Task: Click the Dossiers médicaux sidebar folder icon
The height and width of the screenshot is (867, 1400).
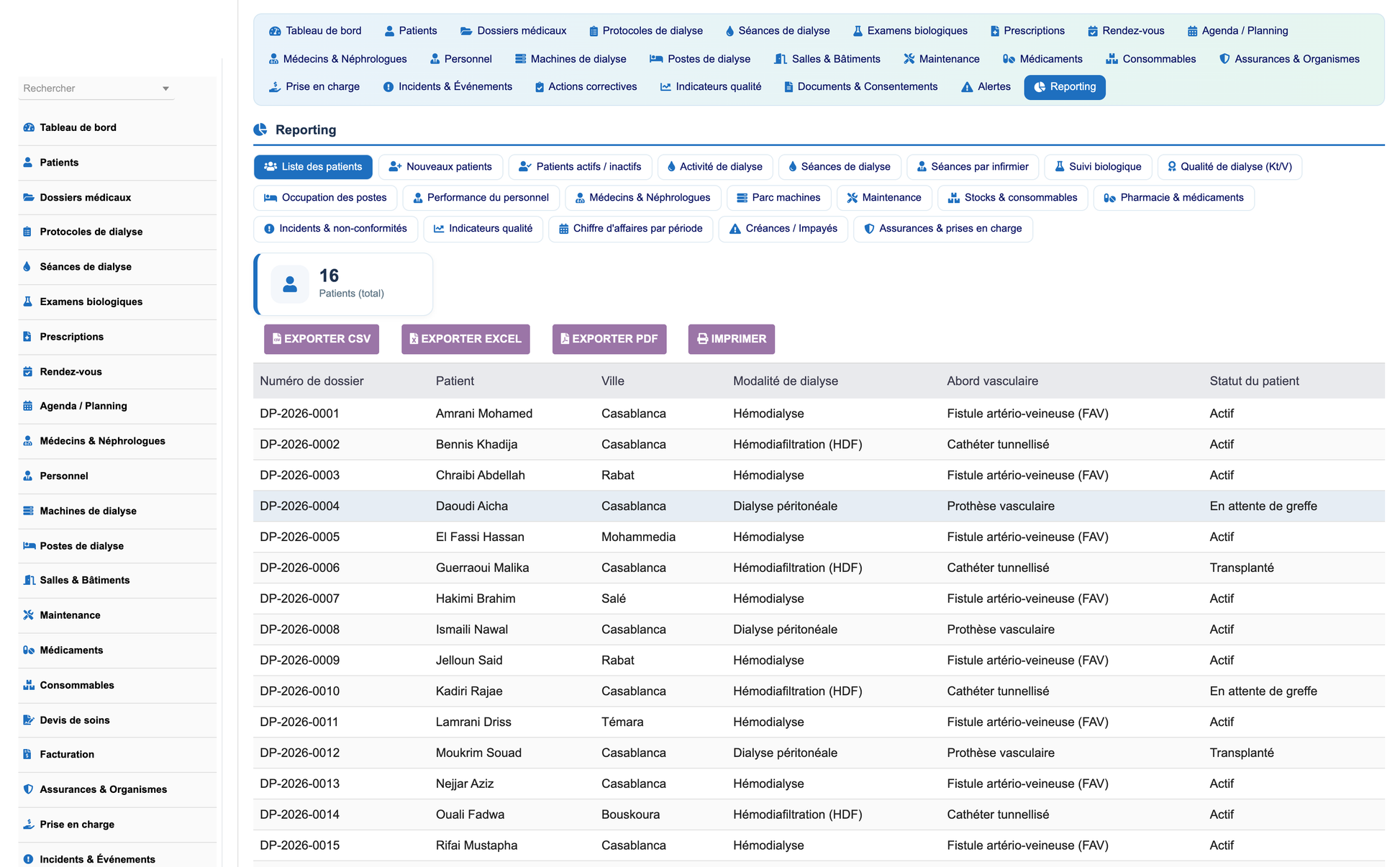Action: tap(29, 197)
